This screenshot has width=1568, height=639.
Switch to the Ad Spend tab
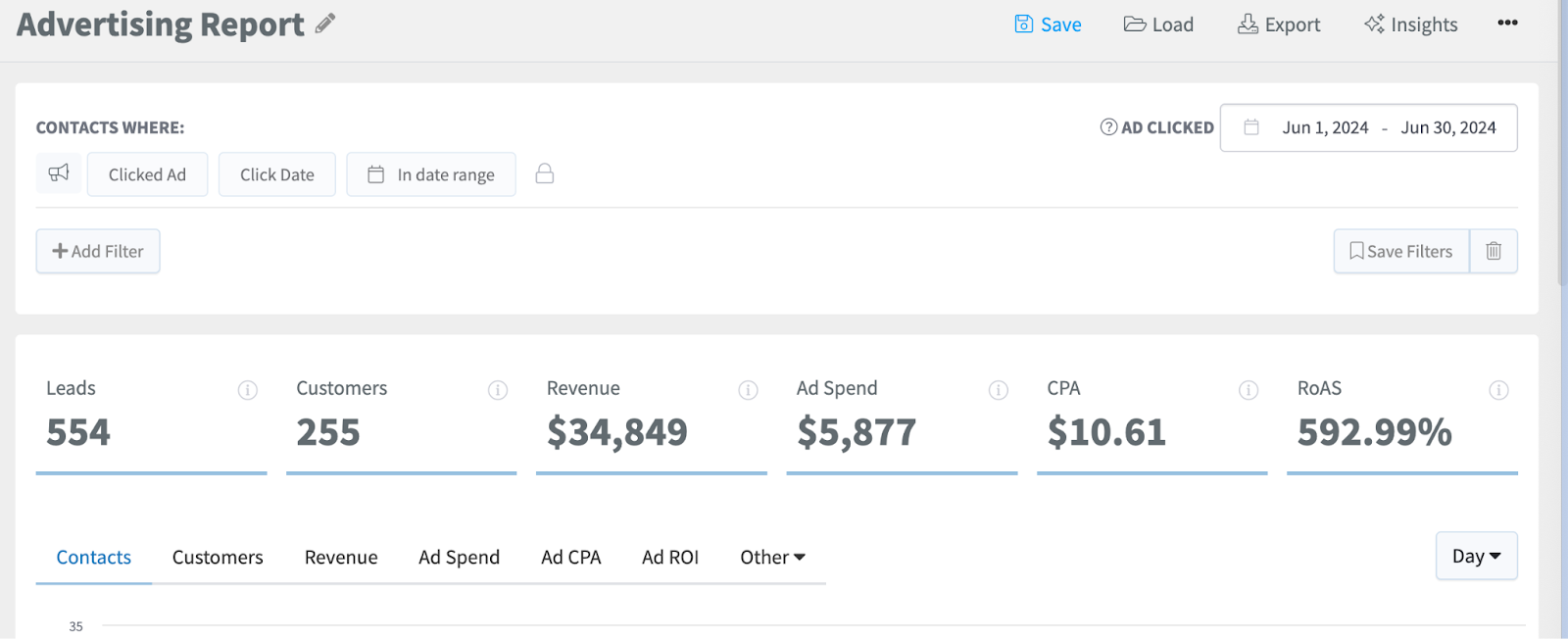[x=459, y=557]
